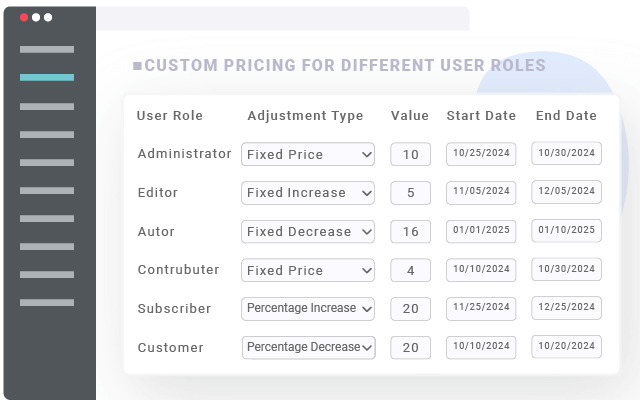Viewport: 640px width, 400px height.
Task: Click the red window close dot
Action: coord(25,17)
